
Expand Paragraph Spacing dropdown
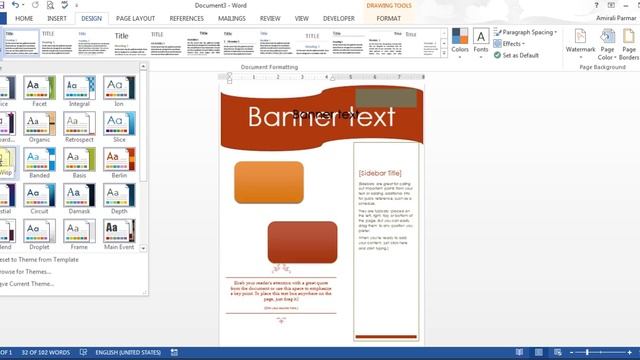coord(525,32)
